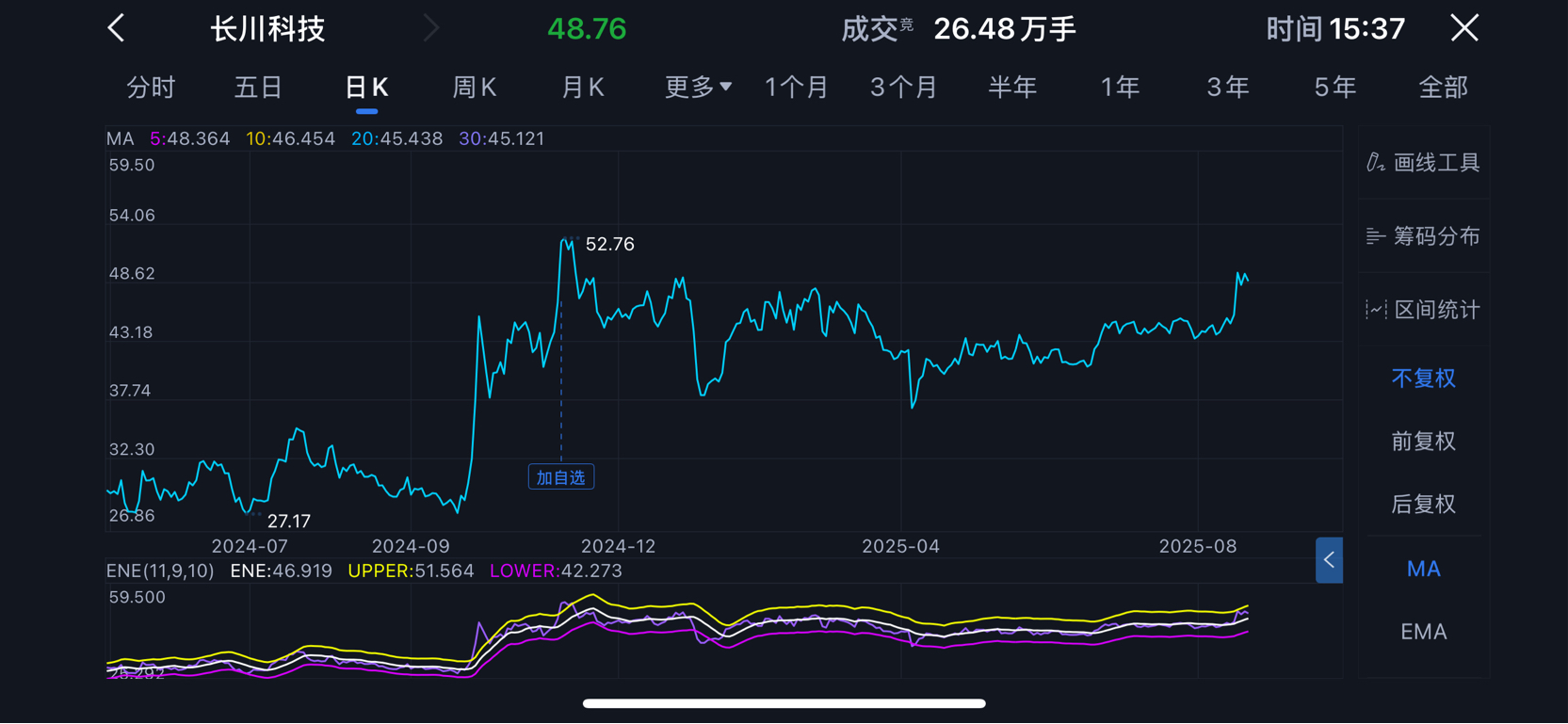Set range to 全部
The width and height of the screenshot is (1568, 724).
coord(1443,88)
